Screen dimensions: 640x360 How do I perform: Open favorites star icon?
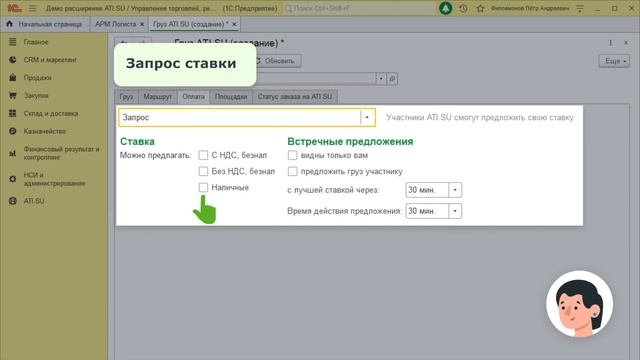point(480,8)
